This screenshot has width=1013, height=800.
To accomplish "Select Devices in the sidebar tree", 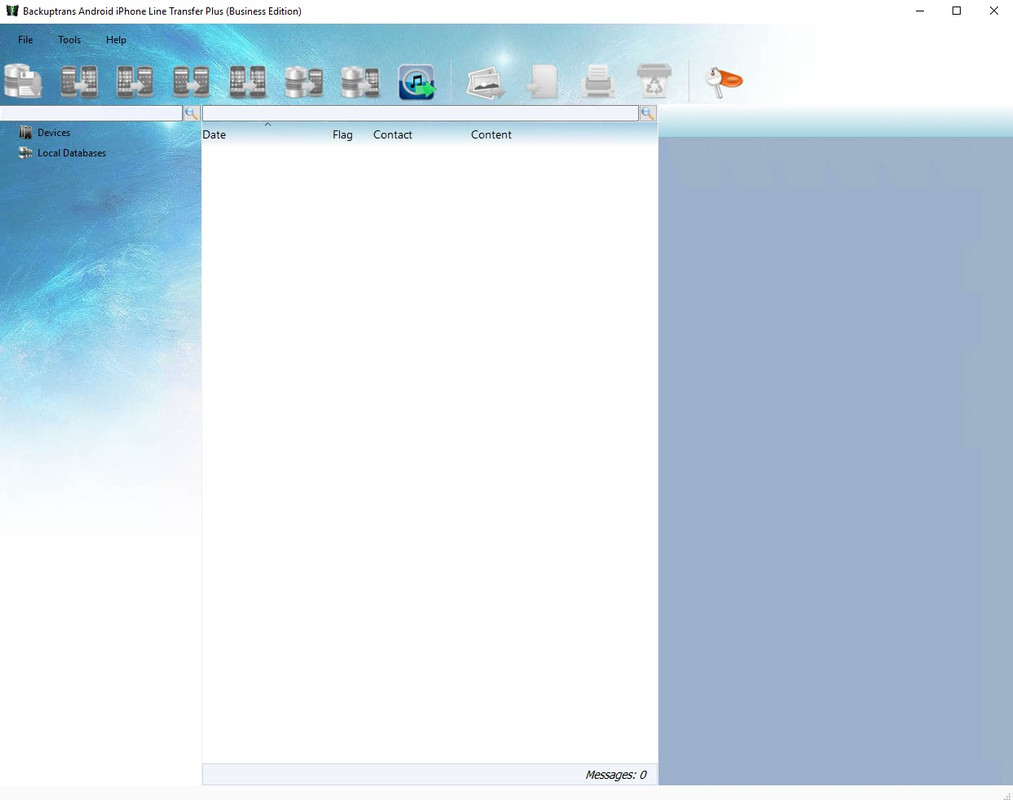I will click(54, 132).
